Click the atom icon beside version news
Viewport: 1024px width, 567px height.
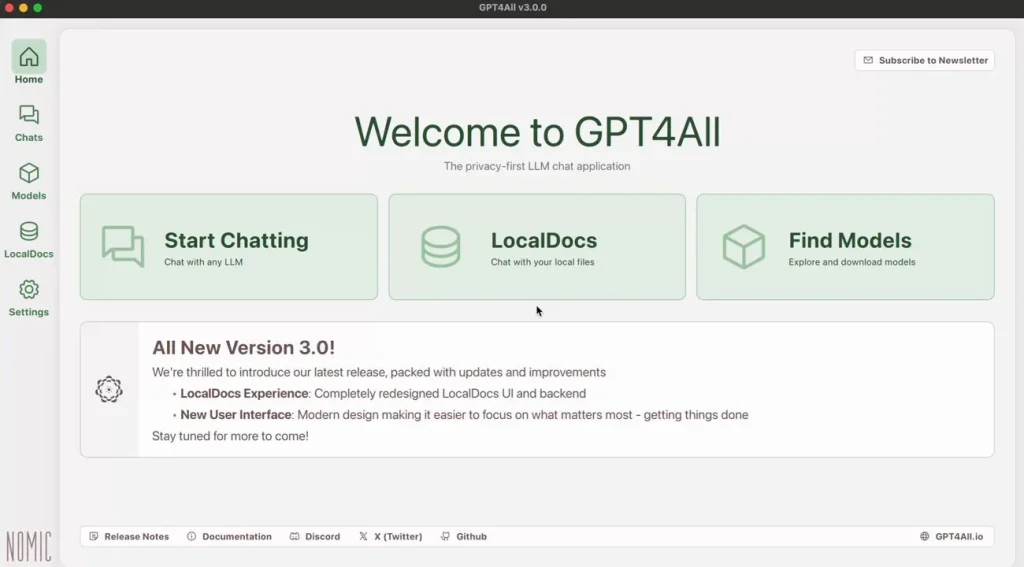point(109,389)
